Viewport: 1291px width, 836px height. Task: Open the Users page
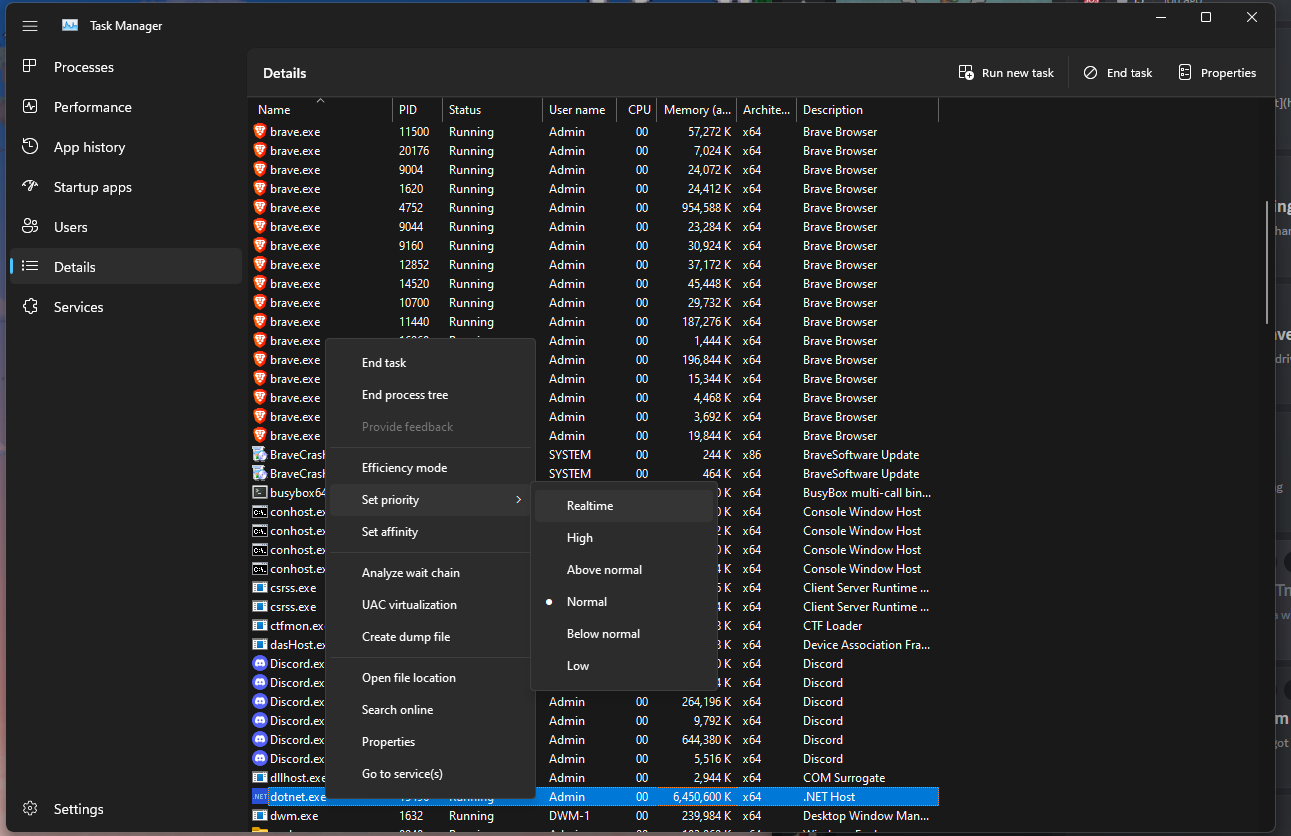pos(126,227)
